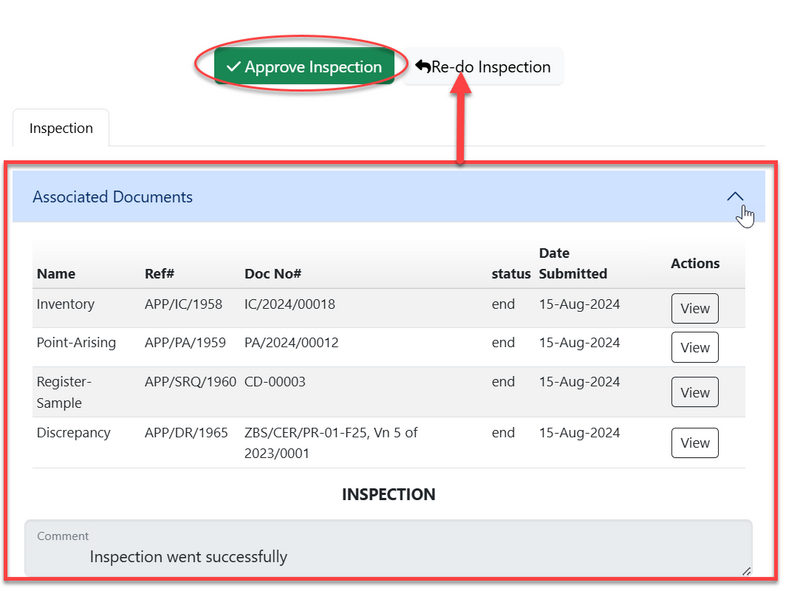Click document number CD-00003
Screen dimensions: 800x591
275,382
